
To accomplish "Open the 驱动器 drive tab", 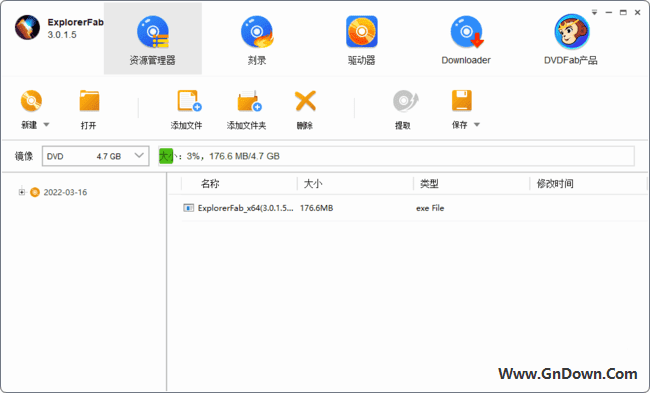I will (x=361, y=39).
